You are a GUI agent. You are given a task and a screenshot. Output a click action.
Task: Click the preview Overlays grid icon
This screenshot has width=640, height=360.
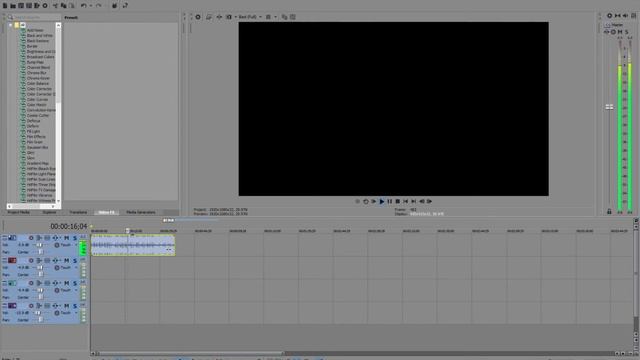click(268, 17)
